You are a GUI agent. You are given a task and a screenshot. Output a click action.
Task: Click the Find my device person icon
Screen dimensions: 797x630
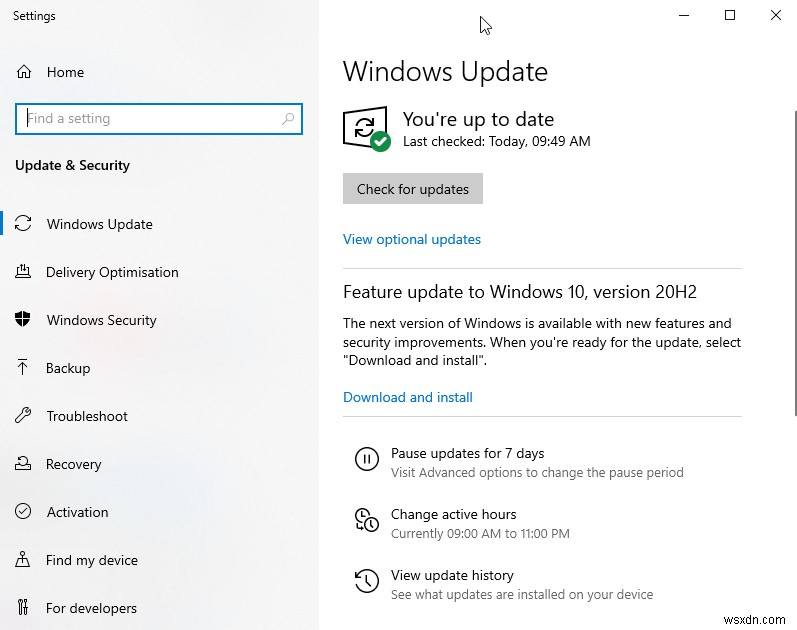pyautogui.click(x=22, y=559)
